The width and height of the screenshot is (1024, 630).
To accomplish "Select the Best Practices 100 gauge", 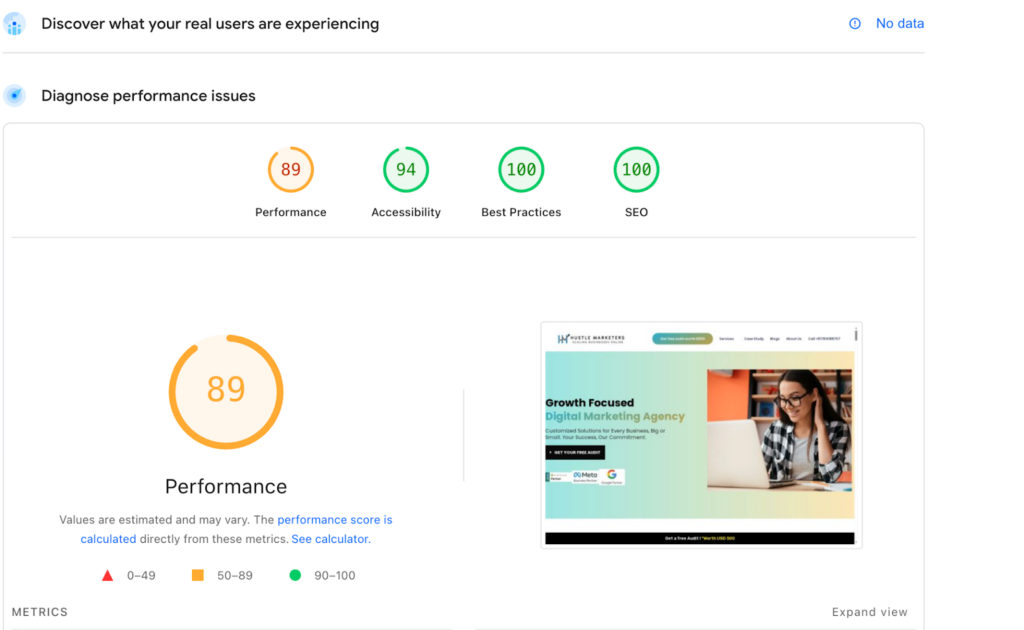I will coord(521,170).
